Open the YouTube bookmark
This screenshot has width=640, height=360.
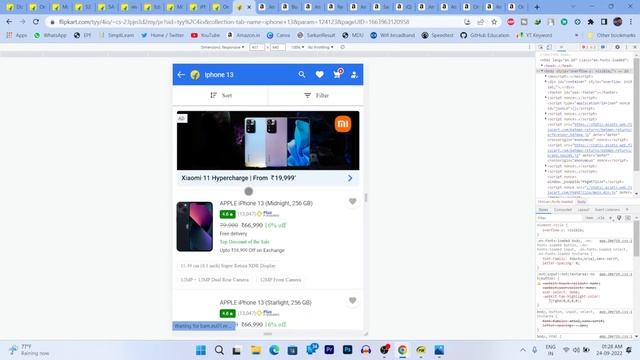[206, 36]
